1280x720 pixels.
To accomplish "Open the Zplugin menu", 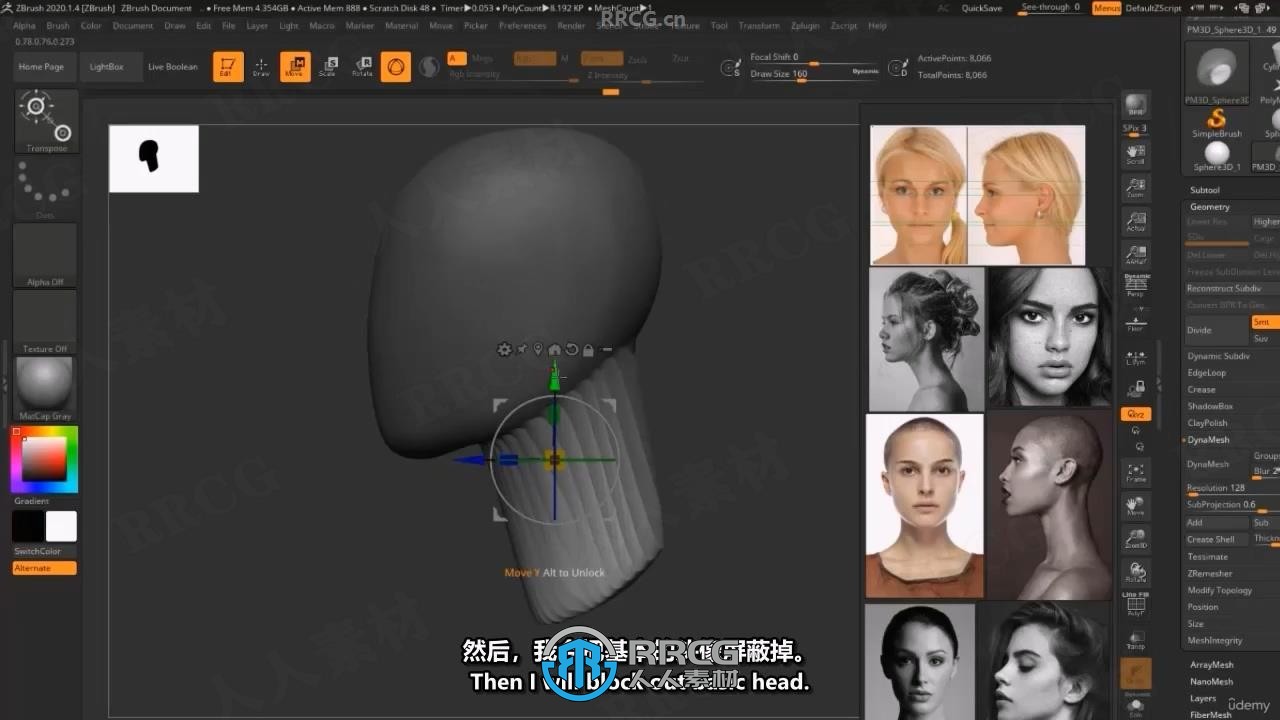I will pyautogui.click(x=805, y=26).
